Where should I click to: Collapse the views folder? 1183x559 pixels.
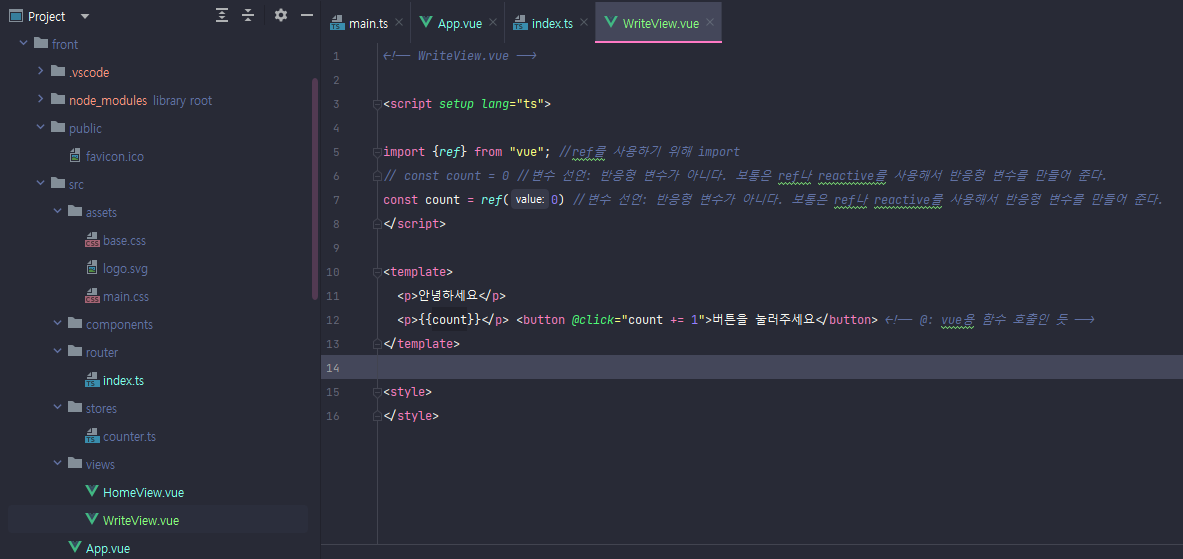[57, 463]
